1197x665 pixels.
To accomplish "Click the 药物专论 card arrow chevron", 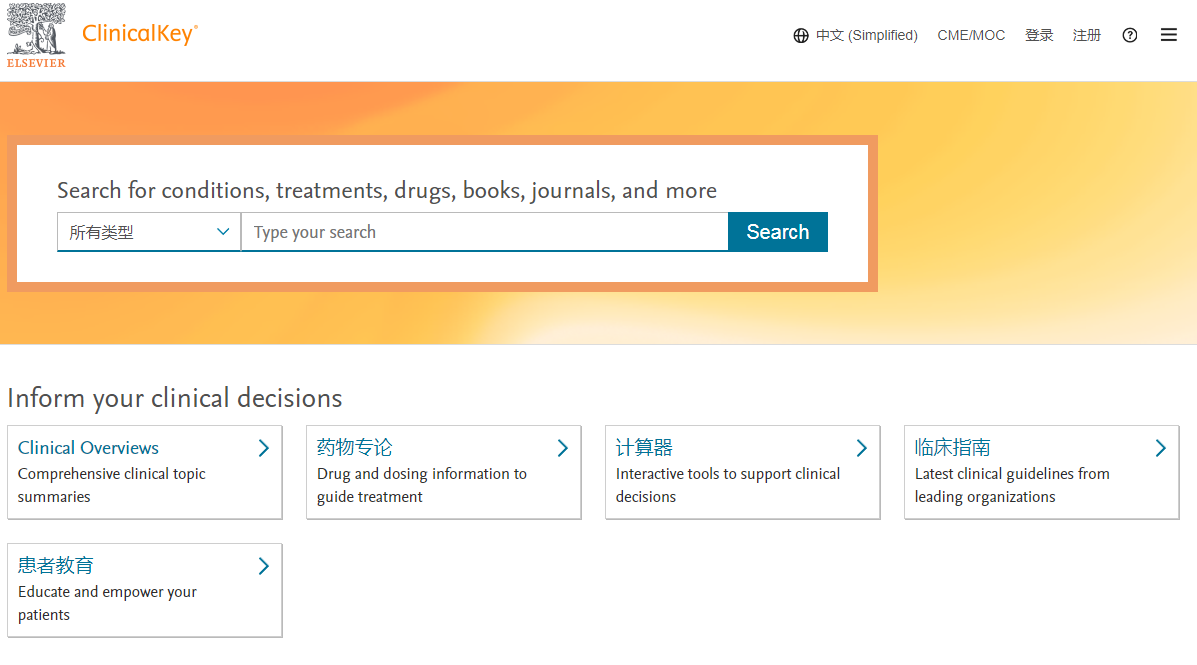I will [563, 448].
